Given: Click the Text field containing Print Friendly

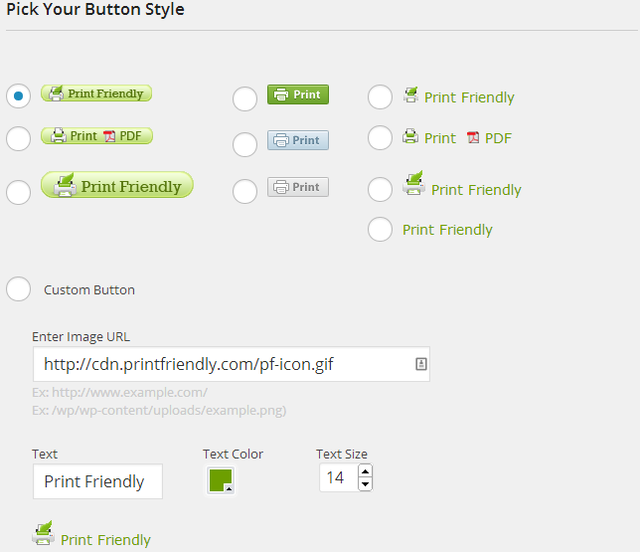Looking at the screenshot, I should (97, 481).
